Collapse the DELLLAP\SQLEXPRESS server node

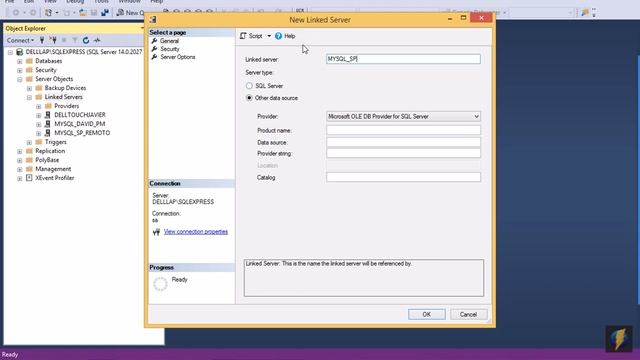pos(10,52)
